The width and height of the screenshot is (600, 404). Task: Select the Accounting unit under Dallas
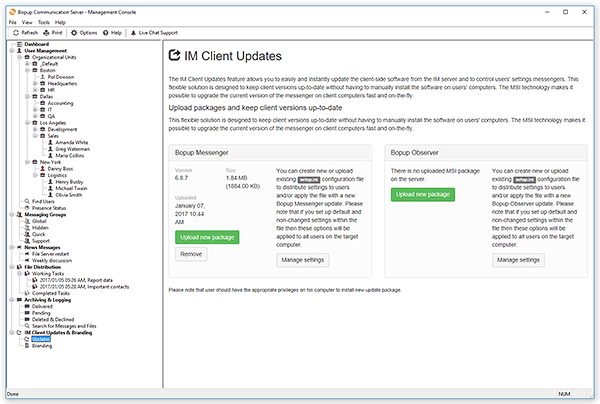pos(60,103)
